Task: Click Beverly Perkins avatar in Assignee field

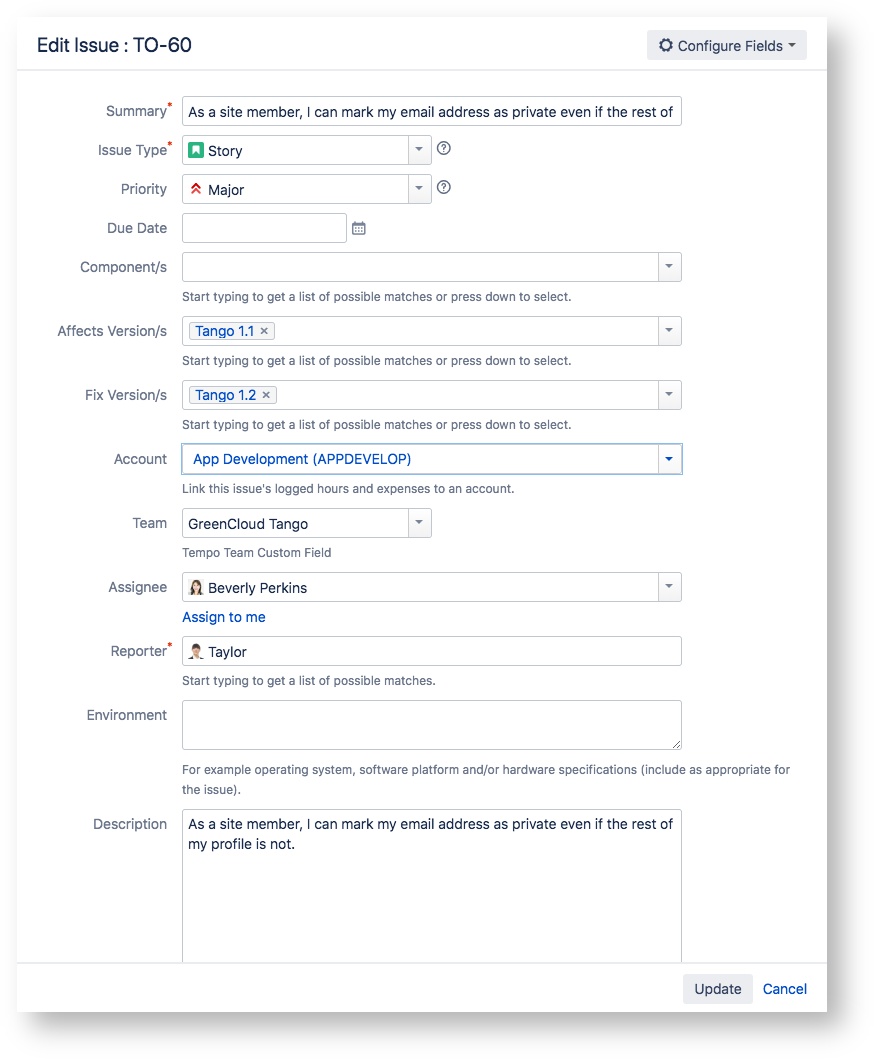Action: pos(197,588)
